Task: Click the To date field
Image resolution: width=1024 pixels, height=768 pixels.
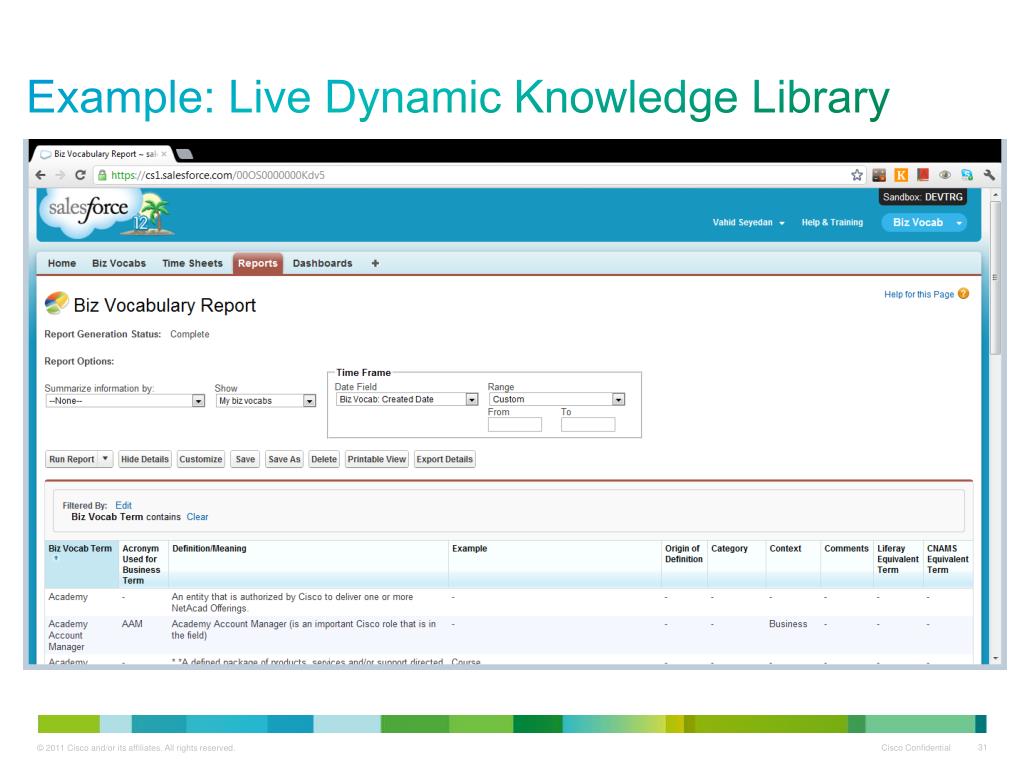Action: pyautogui.click(x=588, y=424)
